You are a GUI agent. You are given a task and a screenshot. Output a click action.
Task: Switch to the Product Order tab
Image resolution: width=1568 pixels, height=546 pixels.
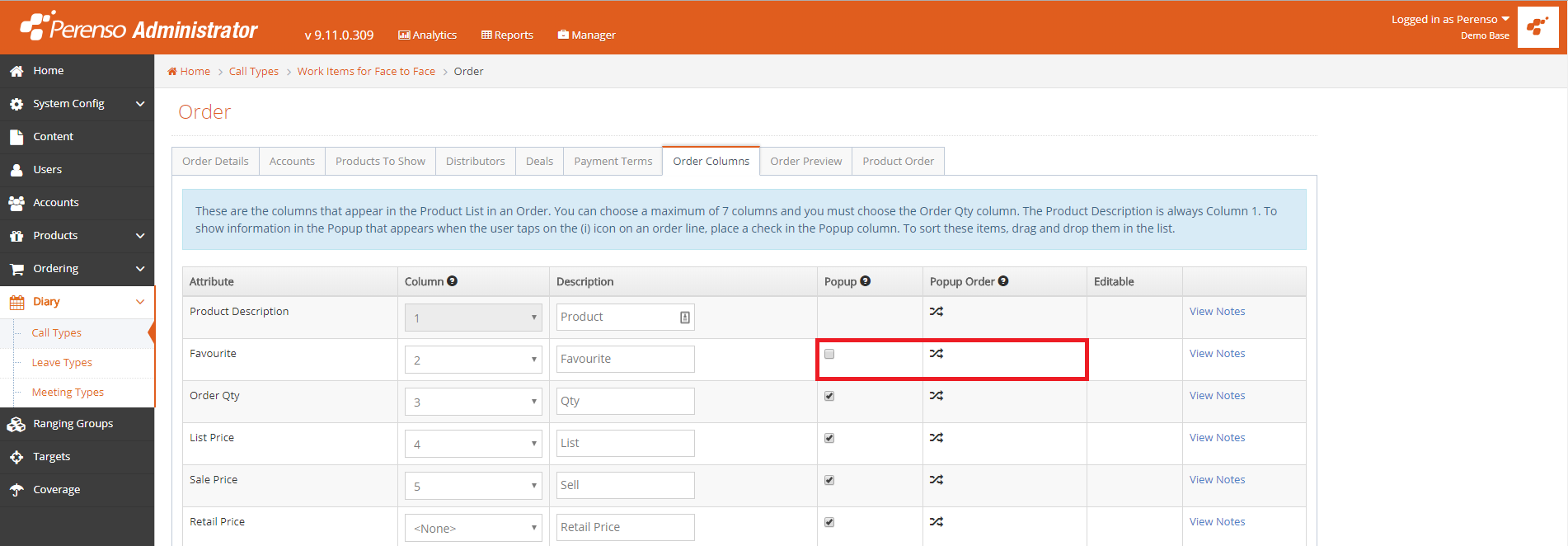click(x=899, y=162)
